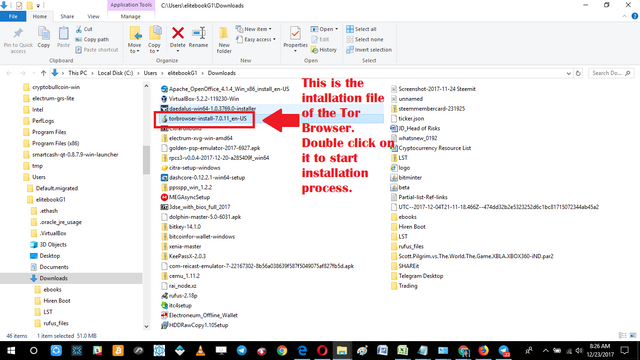
Task: Click Invert selection in ribbon
Action: click(369, 50)
